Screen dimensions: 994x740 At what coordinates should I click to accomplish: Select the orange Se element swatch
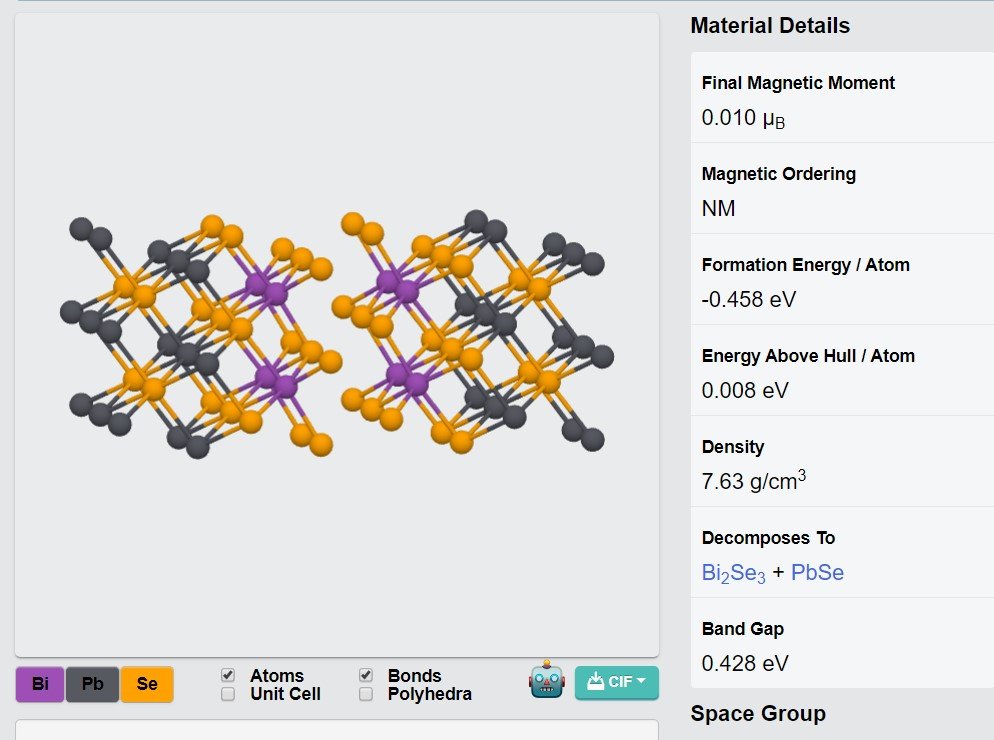tap(147, 684)
